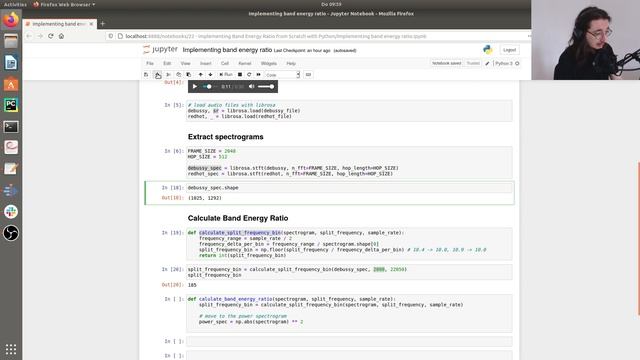The height and width of the screenshot is (360, 640).
Task: Open the Help menu
Action: (291, 64)
